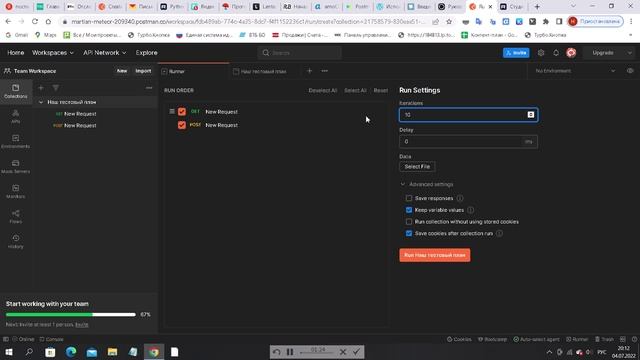Open Collections in the Postman sidebar
Viewport: 640px width, 360px height.
click(16, 91)
